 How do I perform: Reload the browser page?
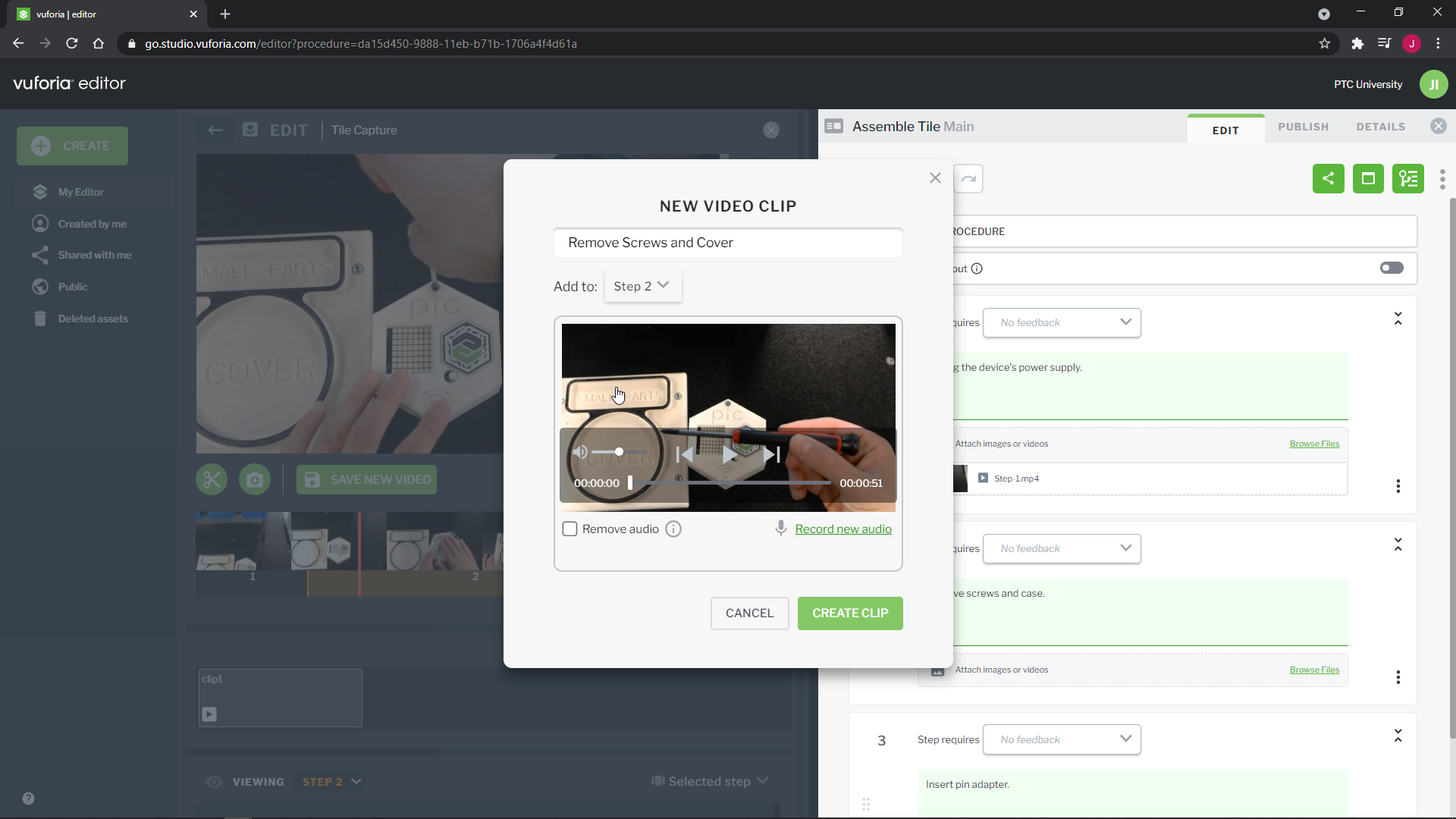tap(72, 44)
